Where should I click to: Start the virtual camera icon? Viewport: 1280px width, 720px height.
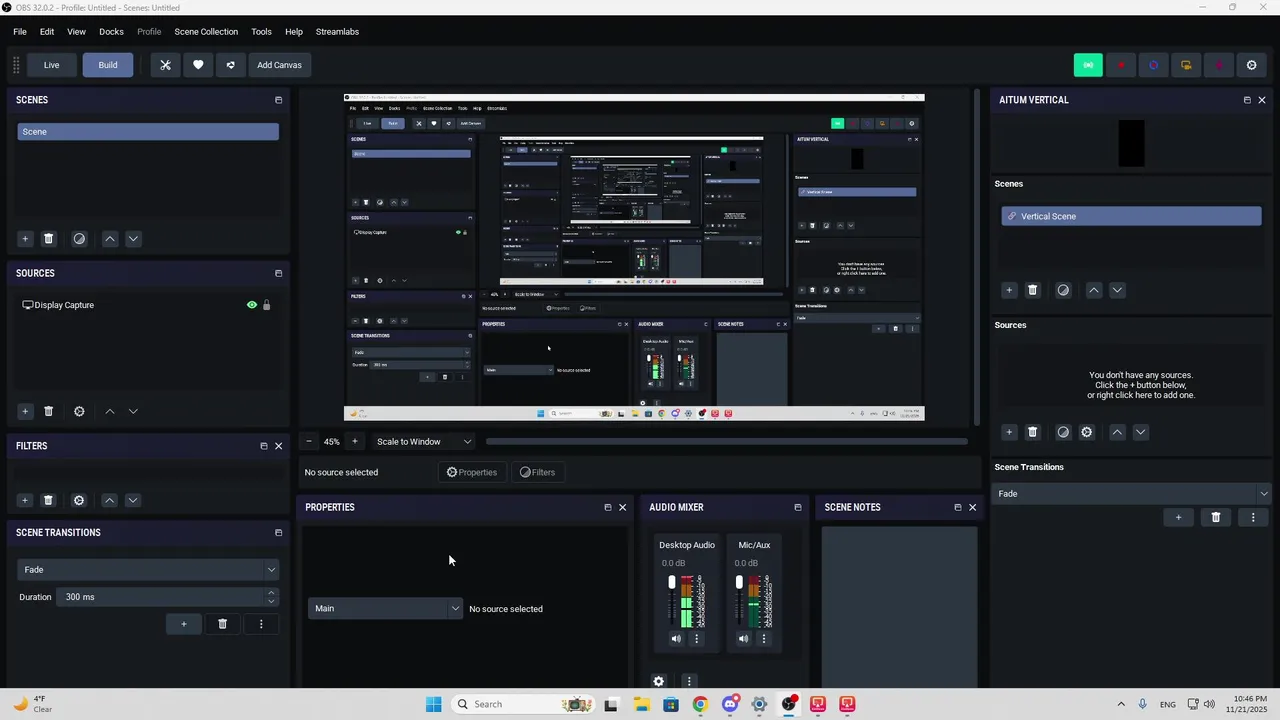pyautogui.click(x=1186, y=65)
